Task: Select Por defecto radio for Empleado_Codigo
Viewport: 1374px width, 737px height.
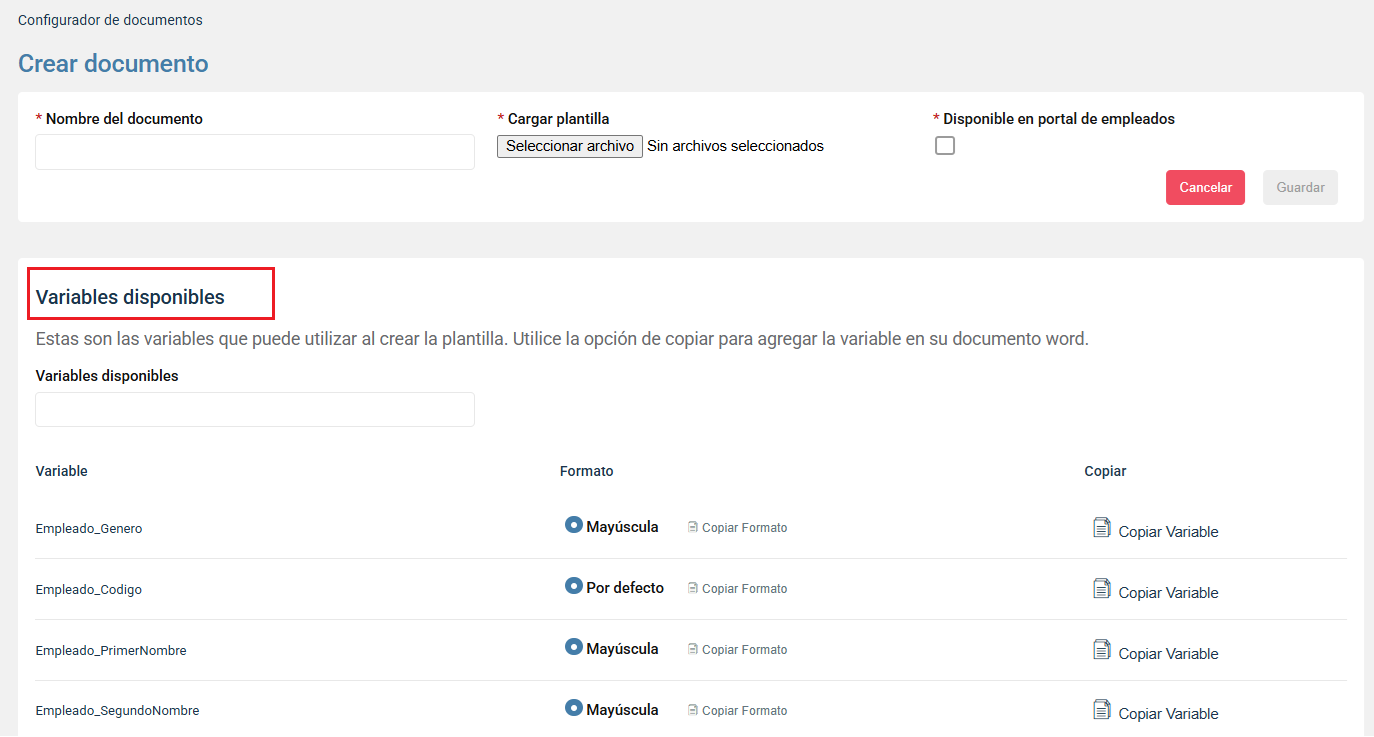Action: 573,586
